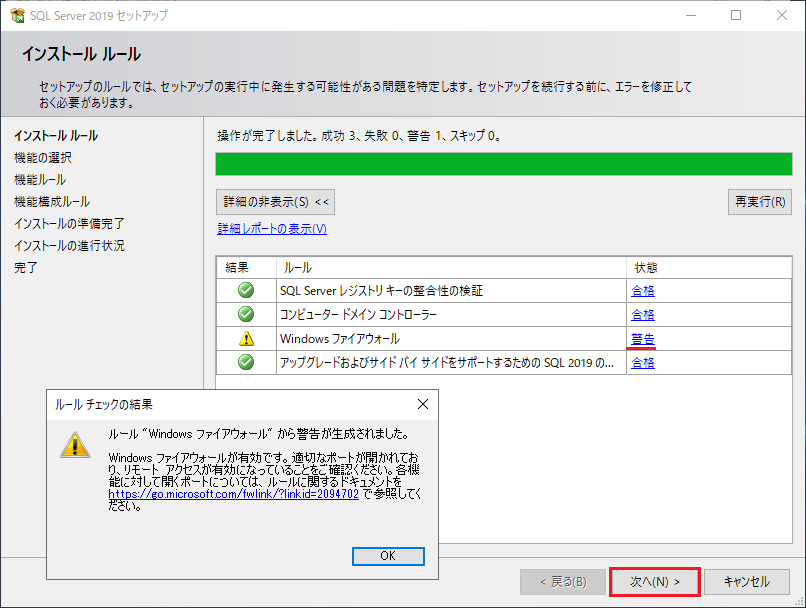This screenshot has height=608, width=806.
Task: Open the go.microsoft.com fwlink URL
Action: [233, 494]
